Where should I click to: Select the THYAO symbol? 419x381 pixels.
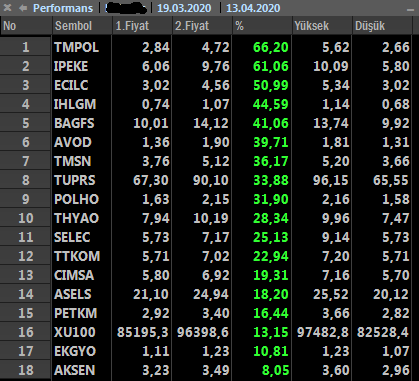tap(76, 218)
